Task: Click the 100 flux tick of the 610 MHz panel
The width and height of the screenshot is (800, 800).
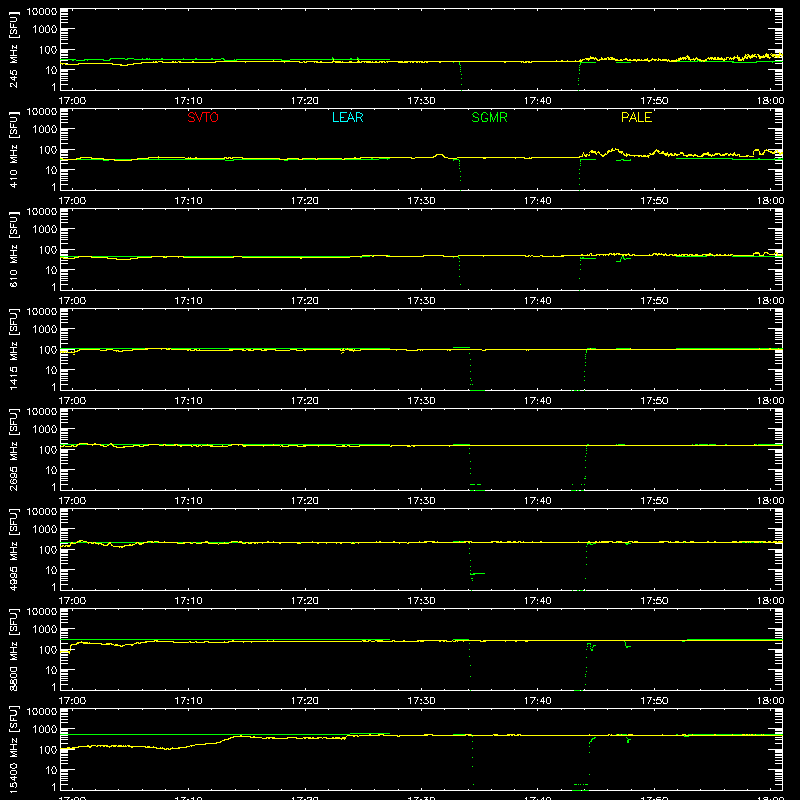Action: [48, 249]
